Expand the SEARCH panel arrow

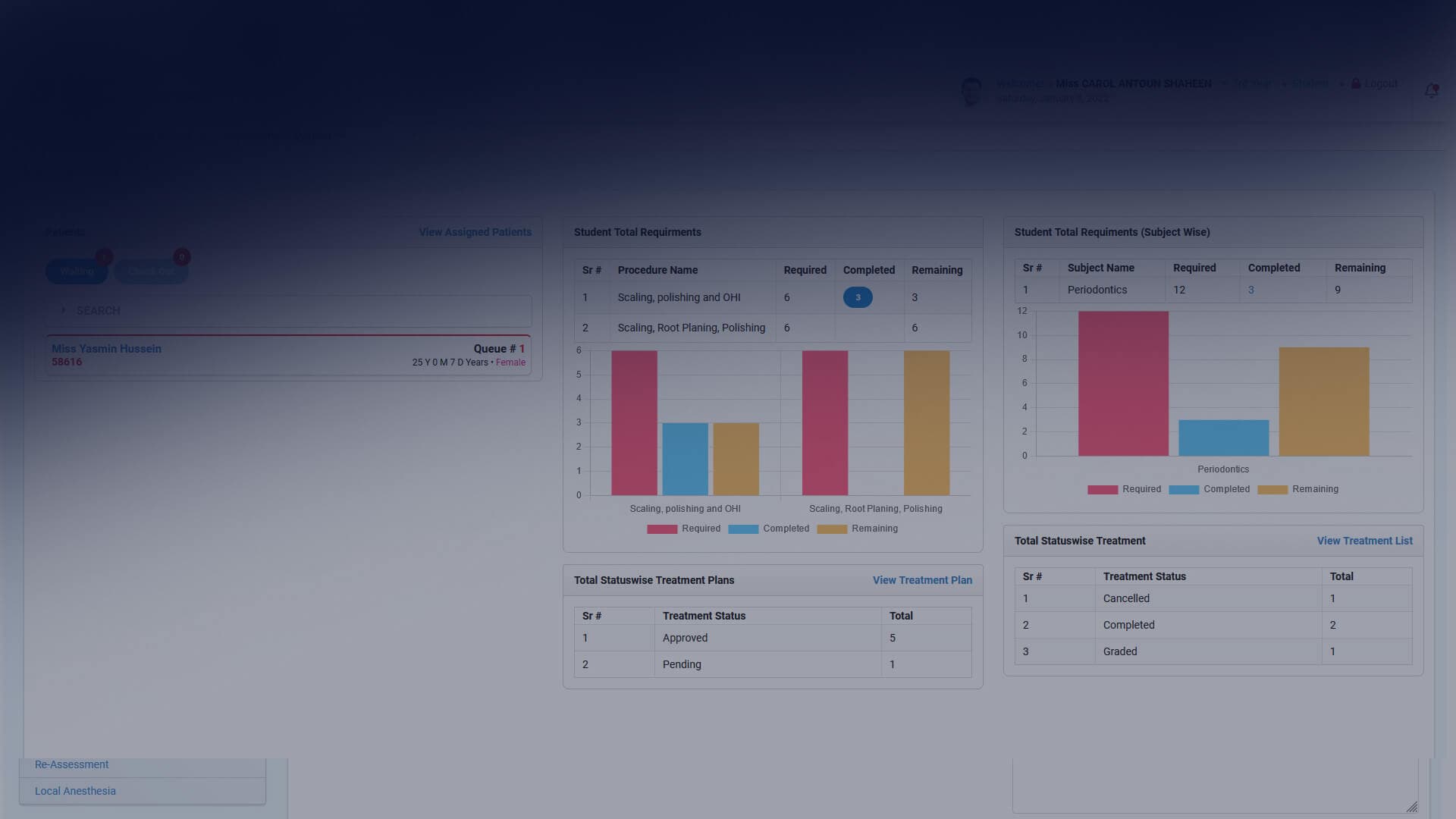pos(63,310)
